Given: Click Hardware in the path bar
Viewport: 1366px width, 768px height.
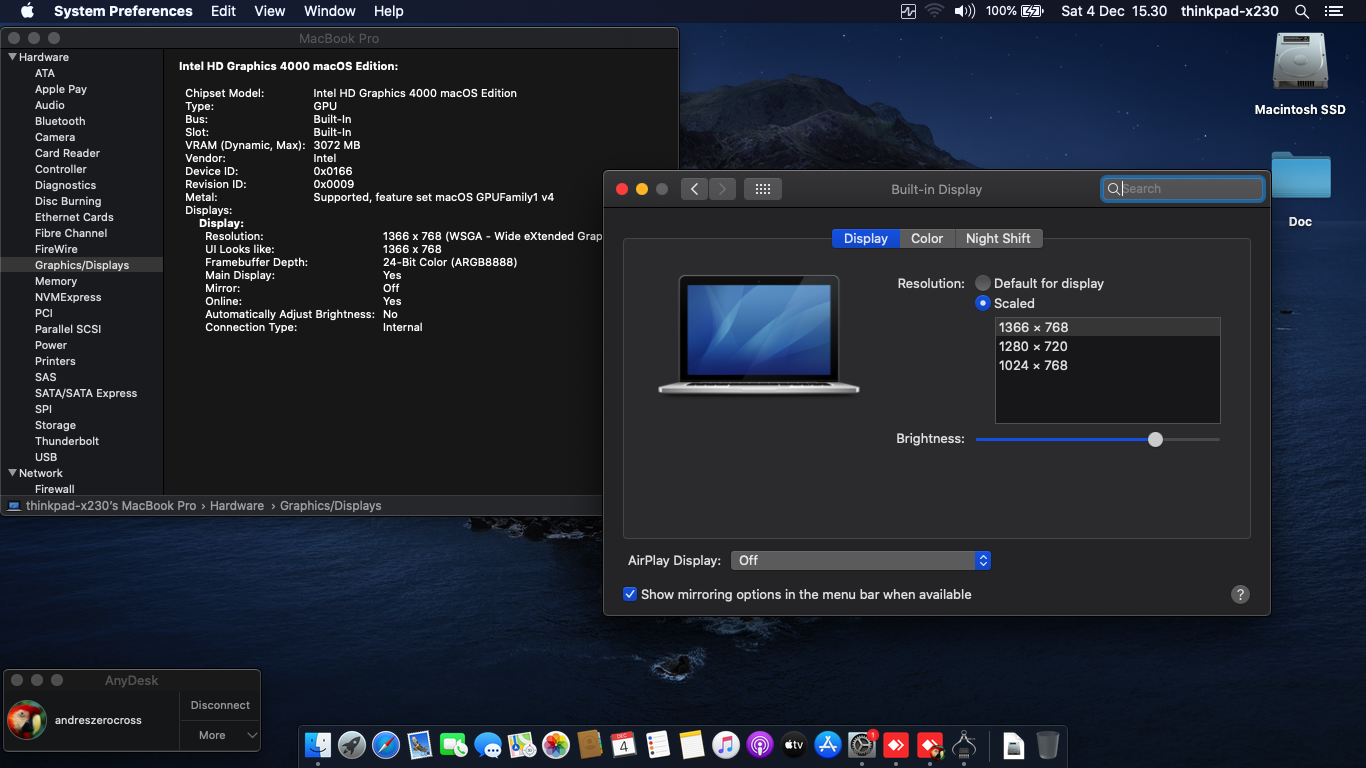Looking at the screenshot, I should (237, 506).
